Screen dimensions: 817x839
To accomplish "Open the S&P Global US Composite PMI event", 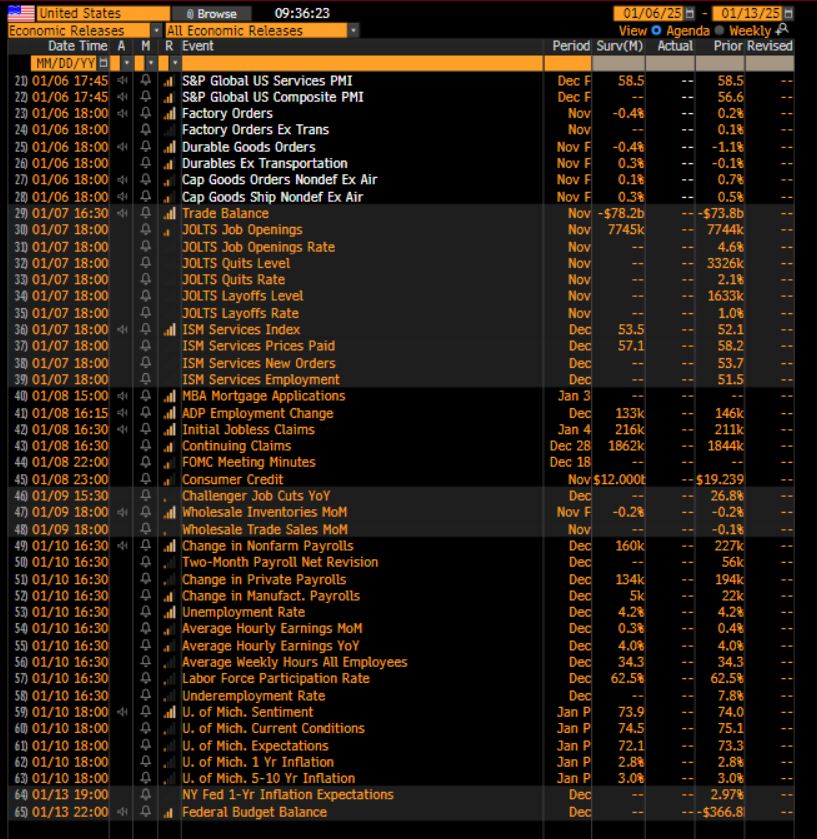I will [x=273, y=97].
